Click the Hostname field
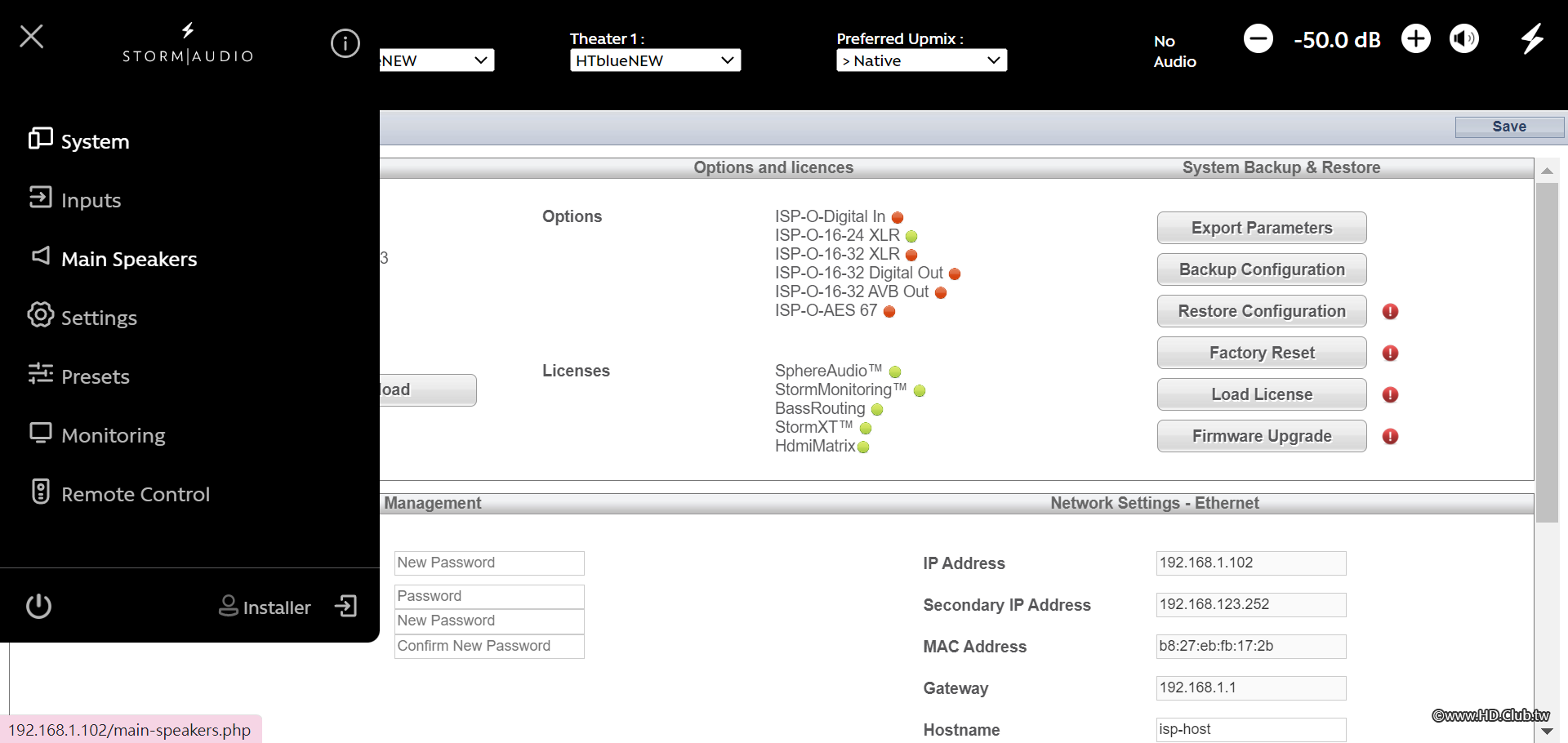Viewport: 1568px width, 743px height. click(1251, 729)
